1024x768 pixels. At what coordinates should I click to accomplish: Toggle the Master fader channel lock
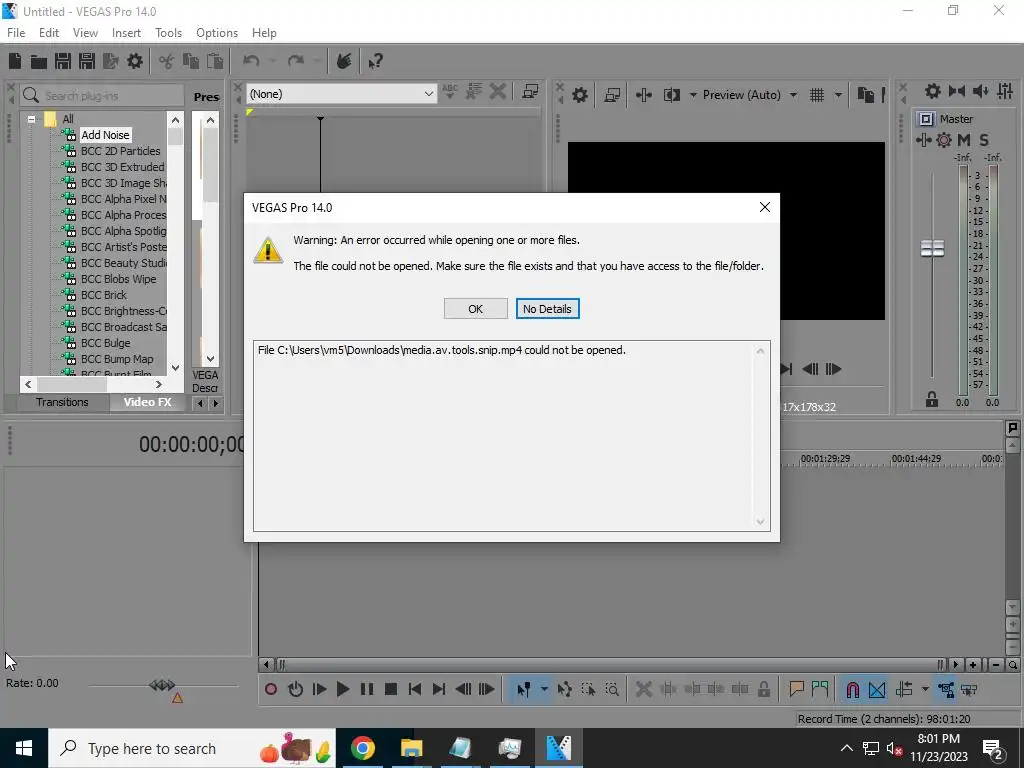tap(932, 399)
